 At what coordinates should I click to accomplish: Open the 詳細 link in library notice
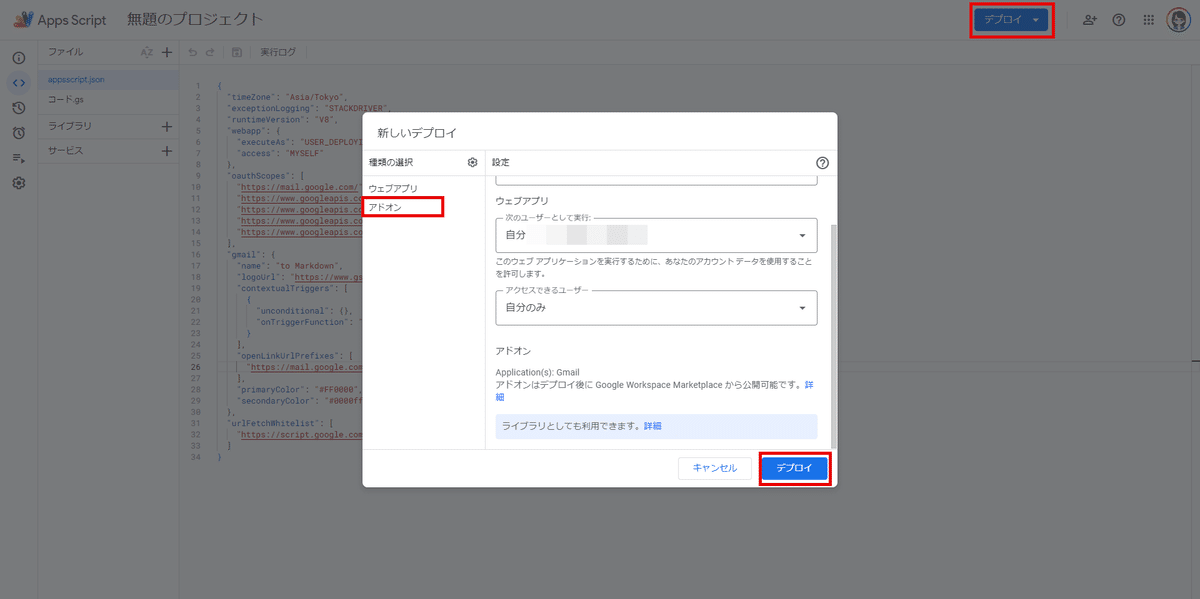652,426
